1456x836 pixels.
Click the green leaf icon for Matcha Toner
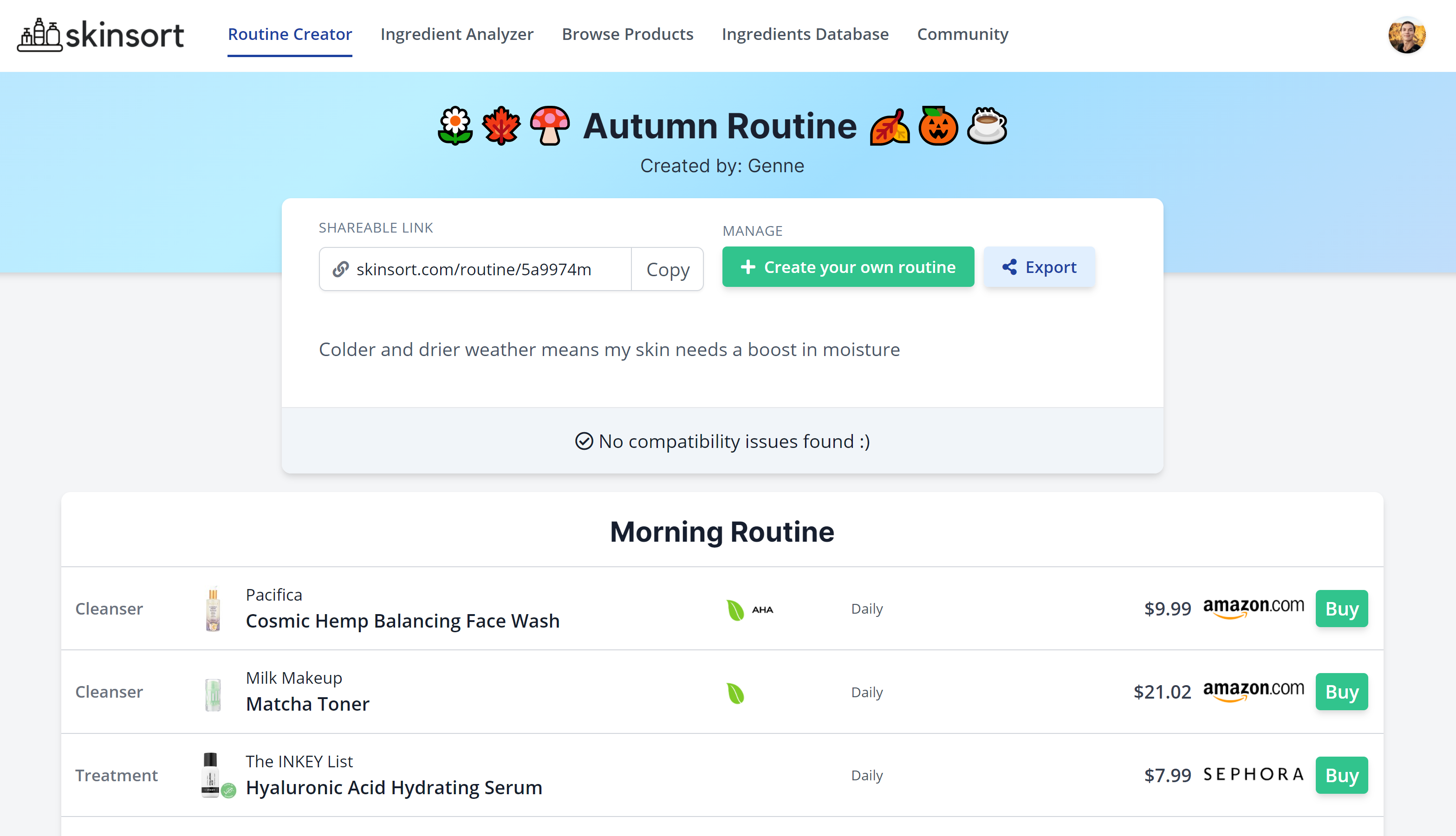(x=735, y=693)
